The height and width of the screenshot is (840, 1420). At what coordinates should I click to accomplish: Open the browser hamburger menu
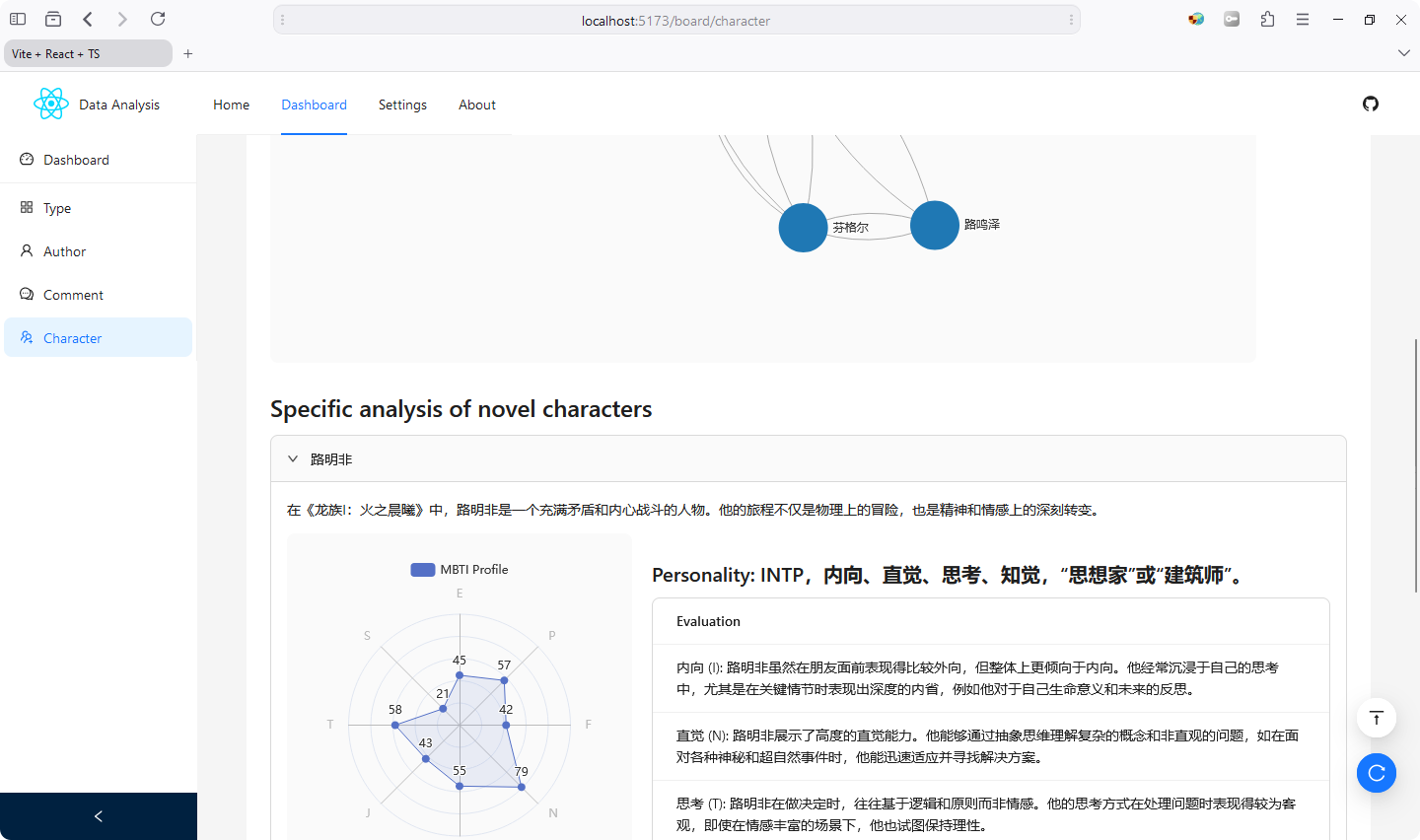pos(1303,19)
